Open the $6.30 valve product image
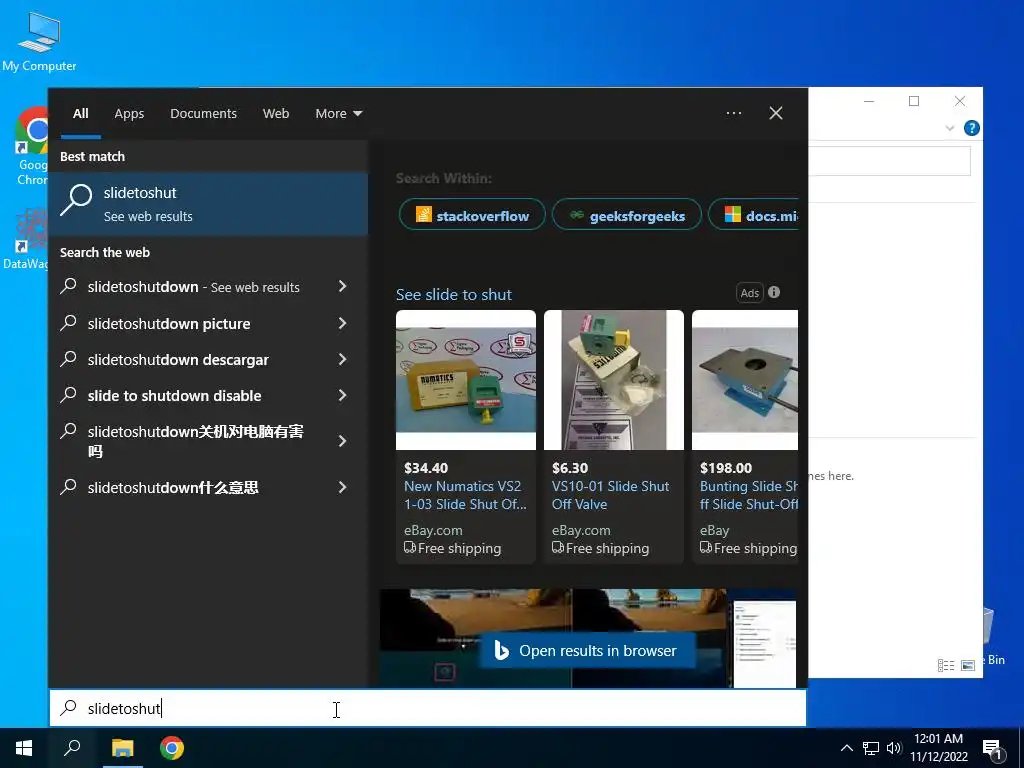 pyautogui.click(x=614, y=380)
